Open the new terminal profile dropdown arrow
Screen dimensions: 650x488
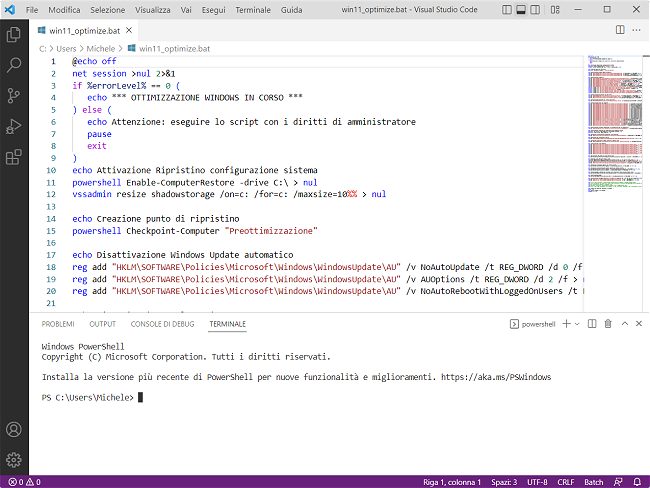pos(578,324)
